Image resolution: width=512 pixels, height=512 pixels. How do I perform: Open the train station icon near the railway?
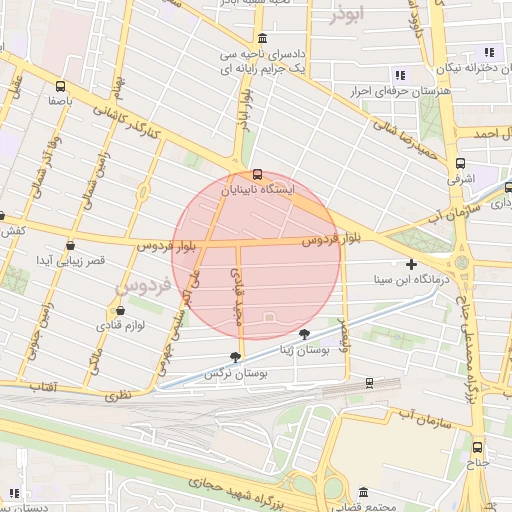369,383
